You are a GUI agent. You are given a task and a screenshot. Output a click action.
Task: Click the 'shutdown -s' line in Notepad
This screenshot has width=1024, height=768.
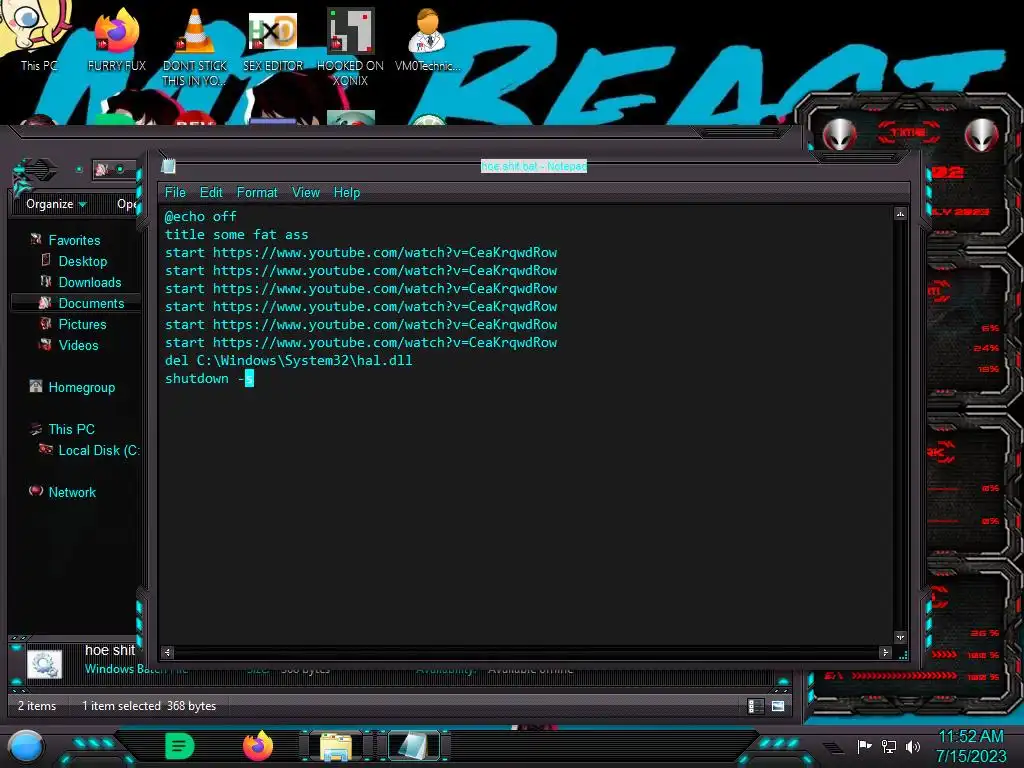tap(209, 379)
